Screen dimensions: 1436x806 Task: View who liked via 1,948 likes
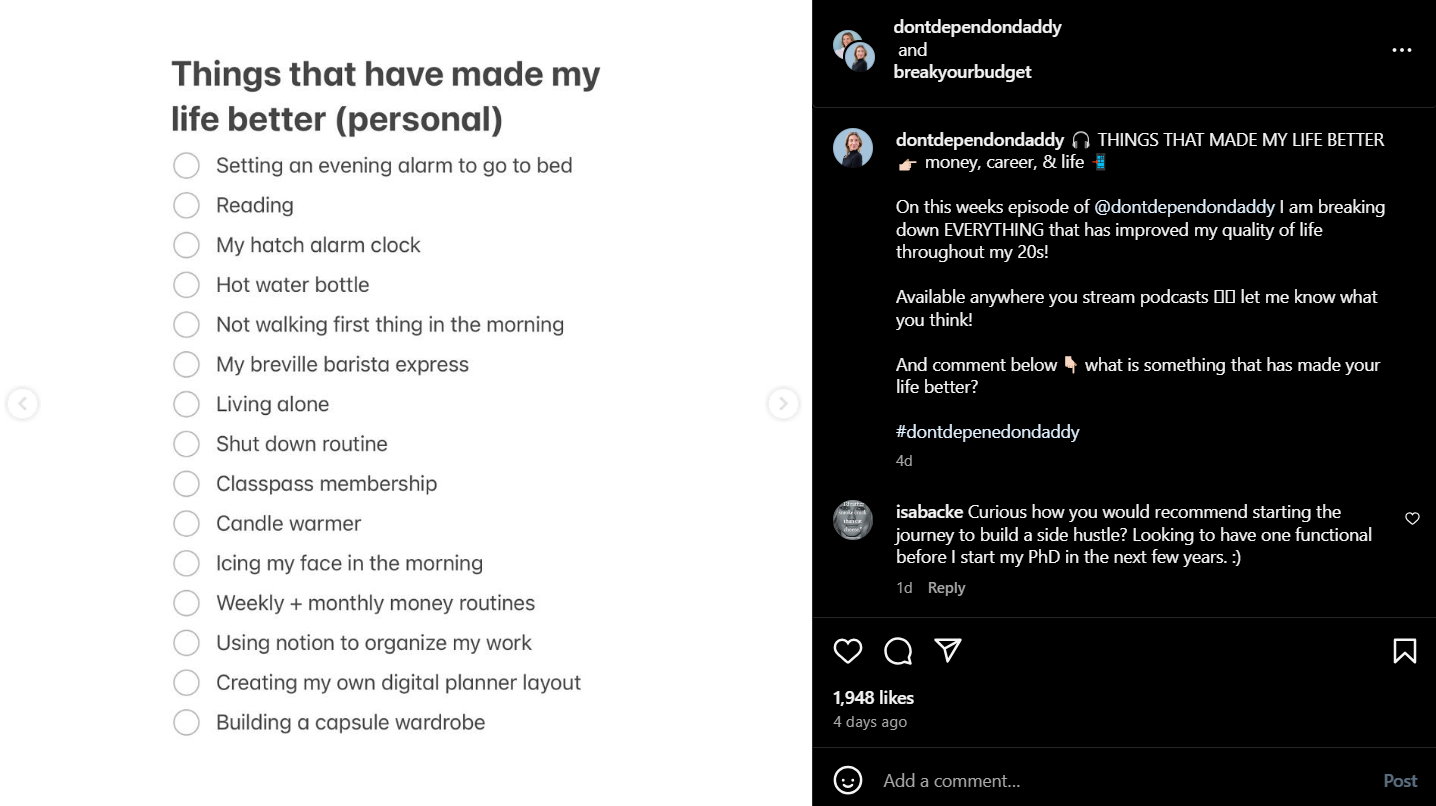[x=873, y=697]
